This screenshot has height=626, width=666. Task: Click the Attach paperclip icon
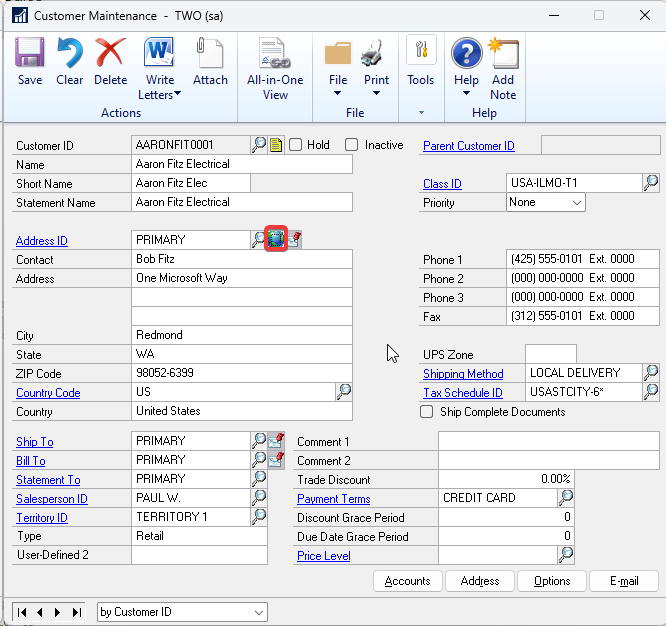tap(210, 61)
